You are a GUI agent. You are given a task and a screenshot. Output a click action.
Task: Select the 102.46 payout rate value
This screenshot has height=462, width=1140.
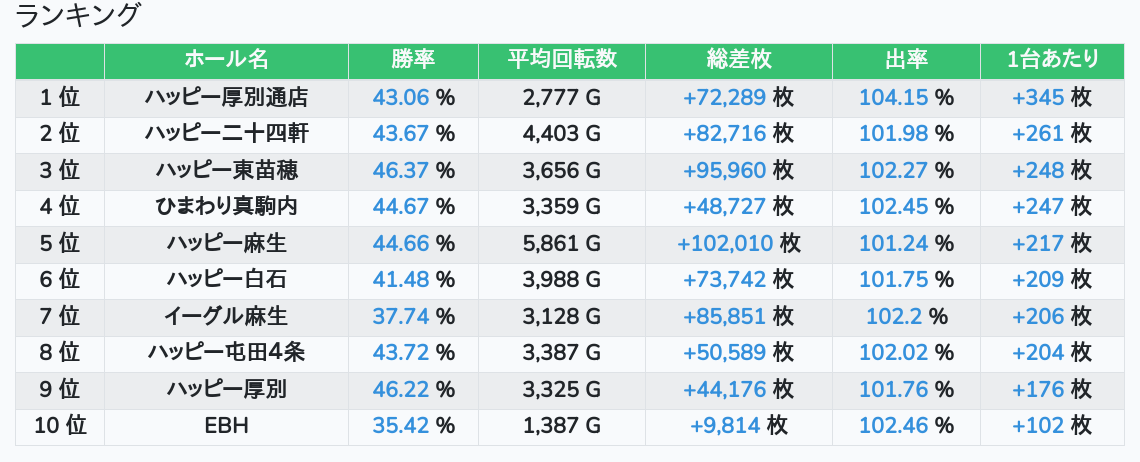(895, 426)
